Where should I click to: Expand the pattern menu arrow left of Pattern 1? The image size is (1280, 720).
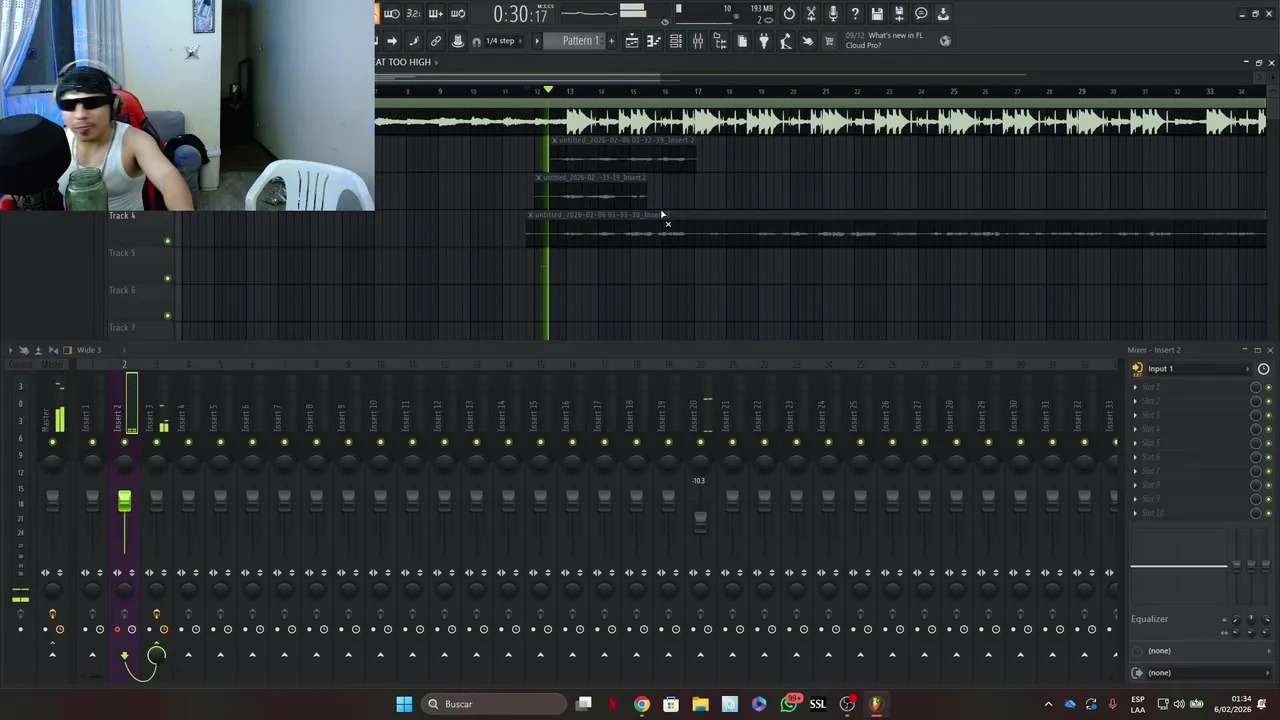coord(537,41)
